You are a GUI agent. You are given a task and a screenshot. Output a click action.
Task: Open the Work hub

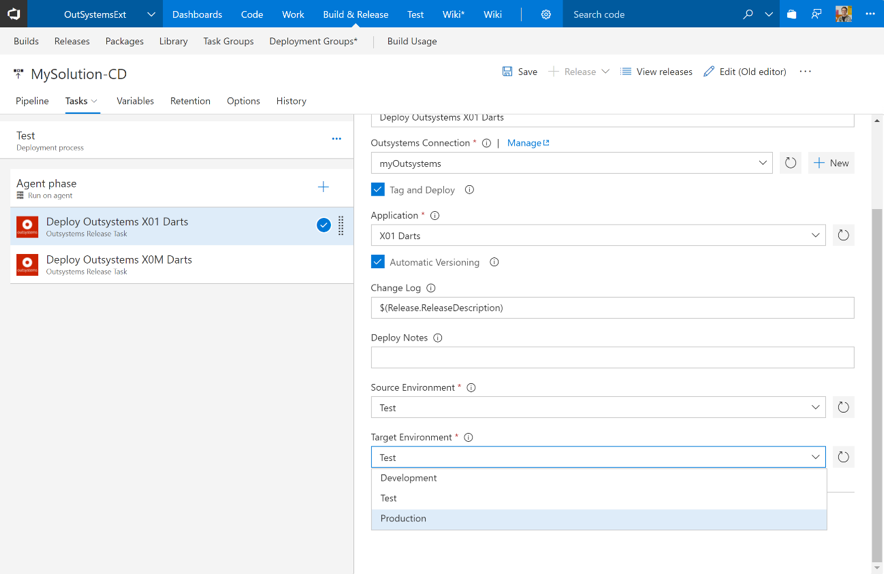293,14
